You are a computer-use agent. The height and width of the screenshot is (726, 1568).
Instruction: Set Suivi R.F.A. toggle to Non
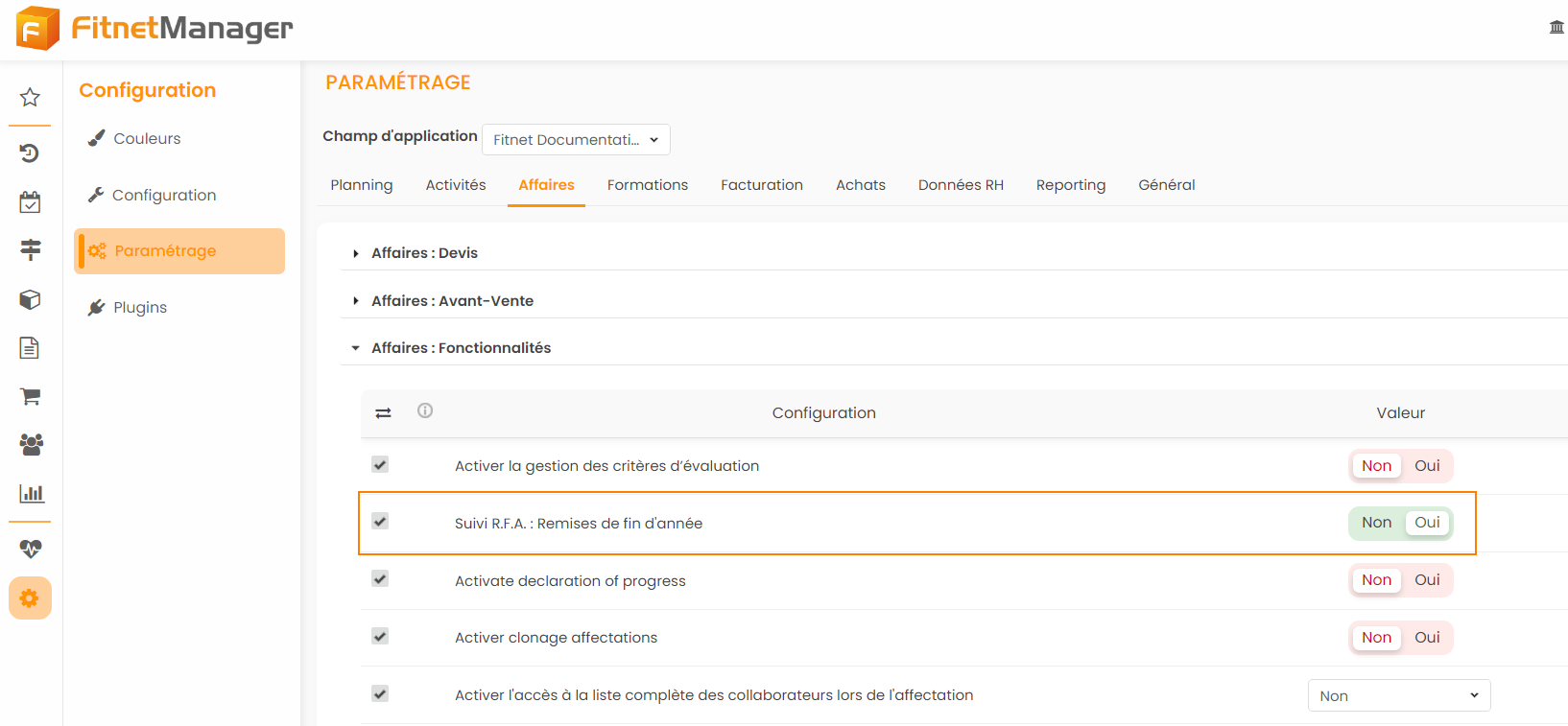pos(1376,523)
